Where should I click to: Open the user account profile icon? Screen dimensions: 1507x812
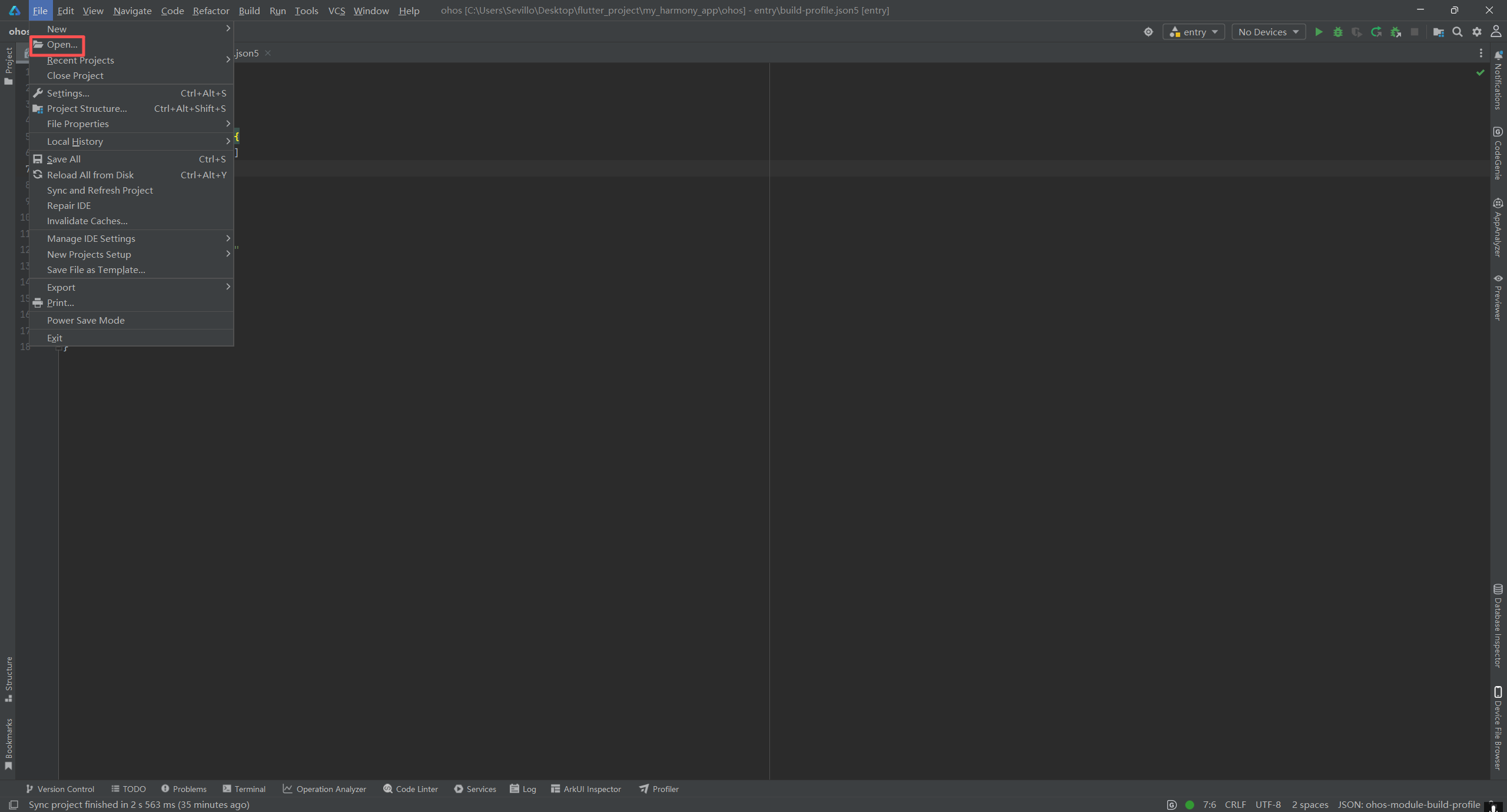click(x=1496, y=32)
